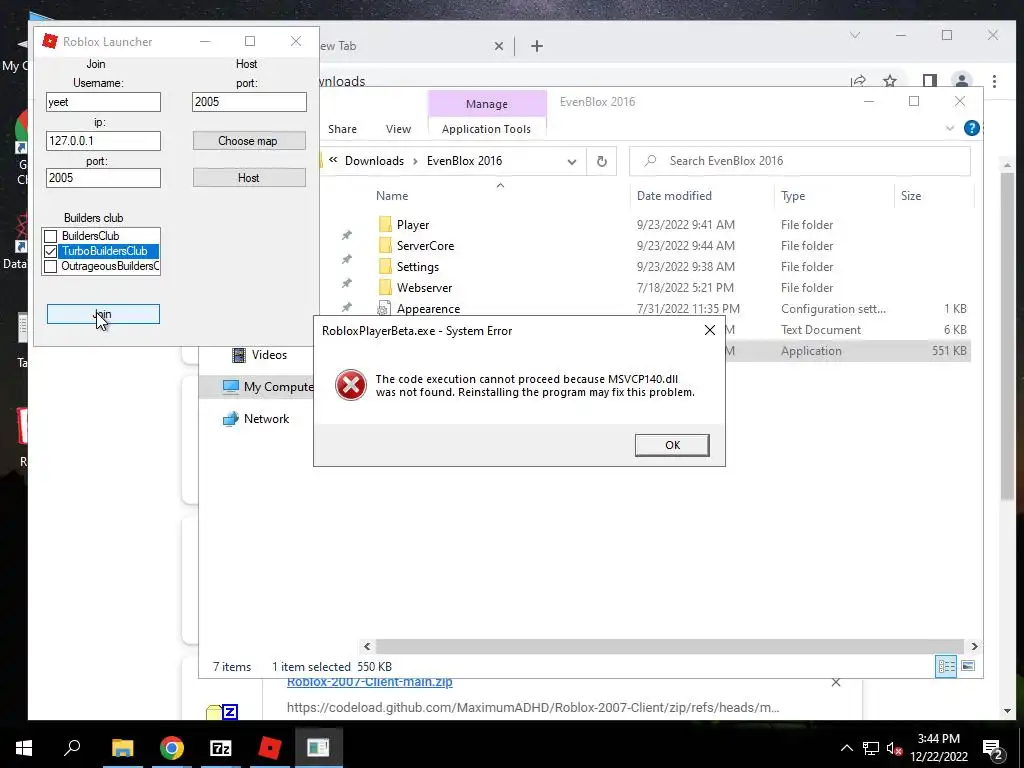Image resolution: width=1024 pixels, height=768 pixels.
Task: Open the Share tab in File Explorer
Action: click(342, 129)
